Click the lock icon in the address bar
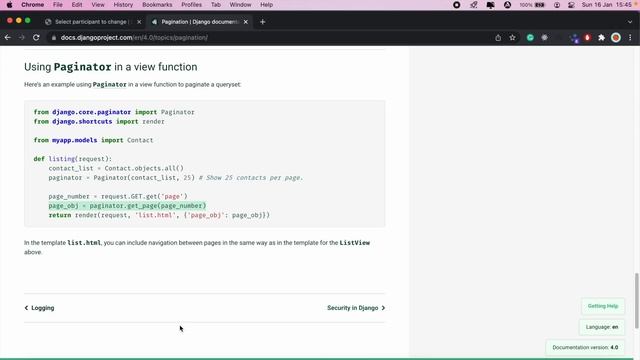This screenshot has width=640, height=360. pyautogui.click(x=53, y=38)
